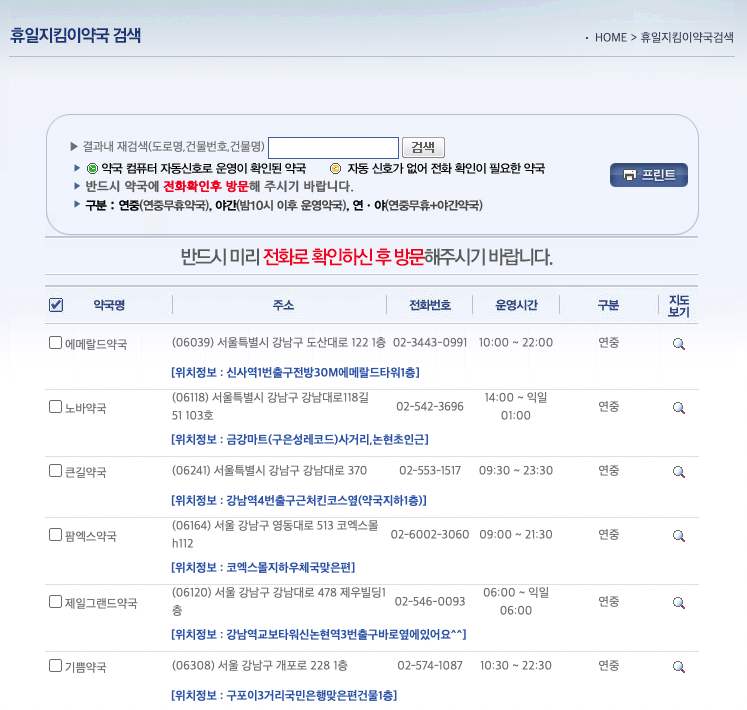Click the 전화번호 column header
Viewport: 747px width, 710px height.
click(430, 305)
